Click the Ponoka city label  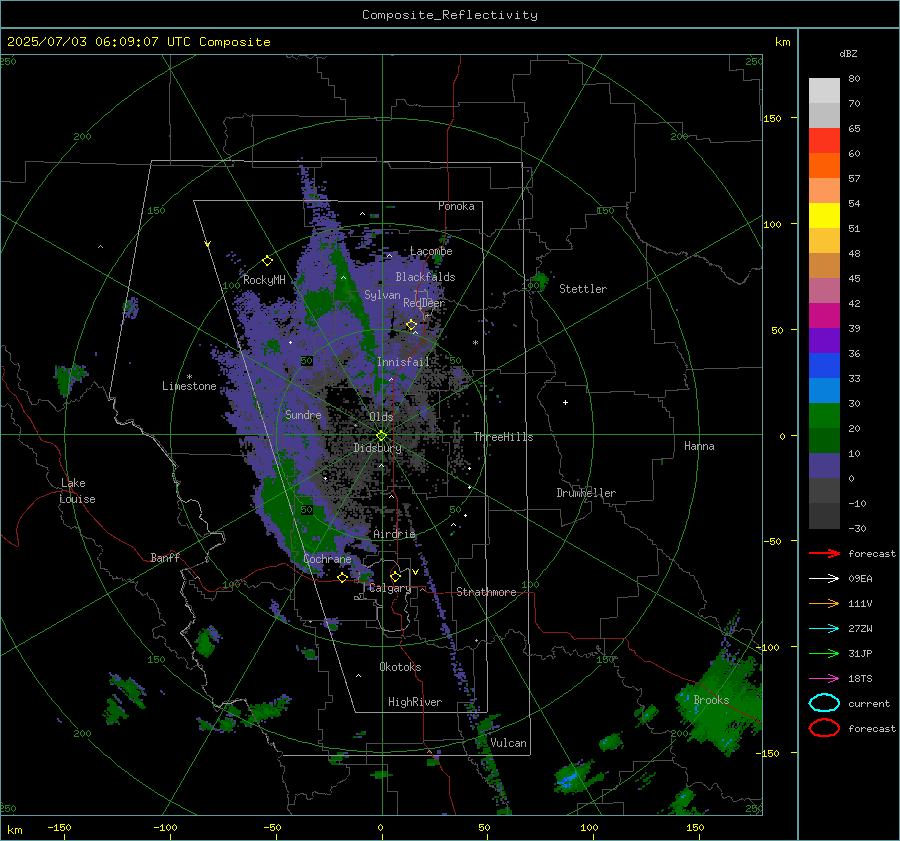456,206
